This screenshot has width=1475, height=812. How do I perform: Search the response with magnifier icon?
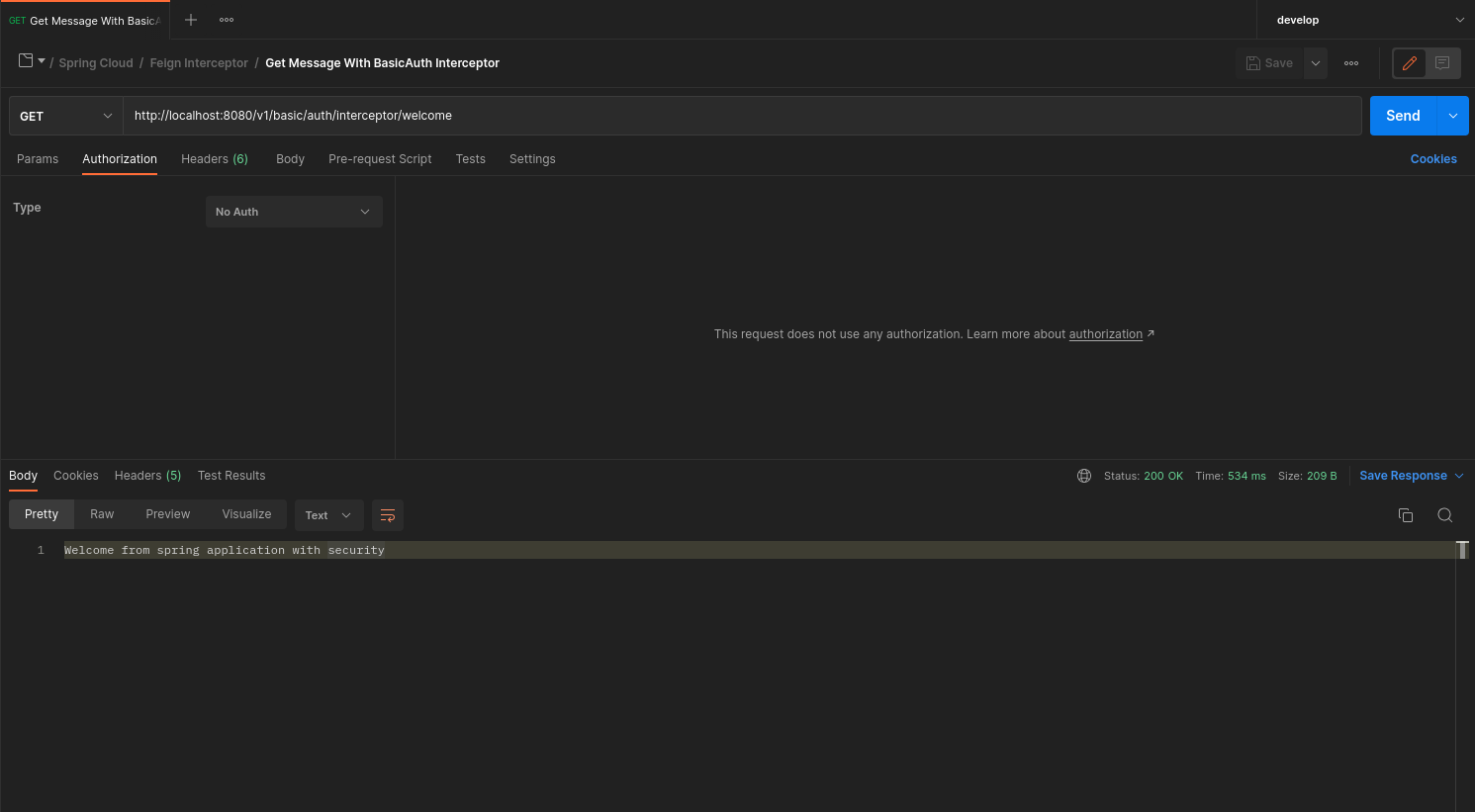(x=1444, y=515)
